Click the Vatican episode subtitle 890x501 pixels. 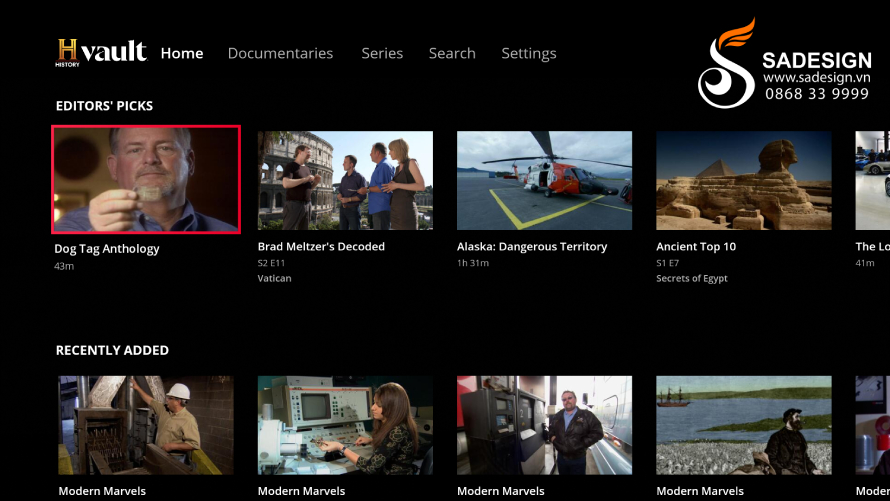point(274,278)
